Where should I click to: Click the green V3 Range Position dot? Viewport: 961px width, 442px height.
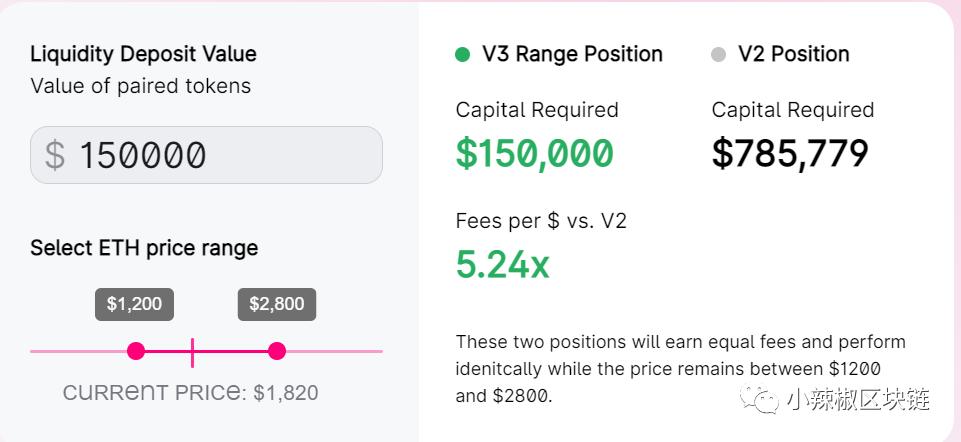462,55
